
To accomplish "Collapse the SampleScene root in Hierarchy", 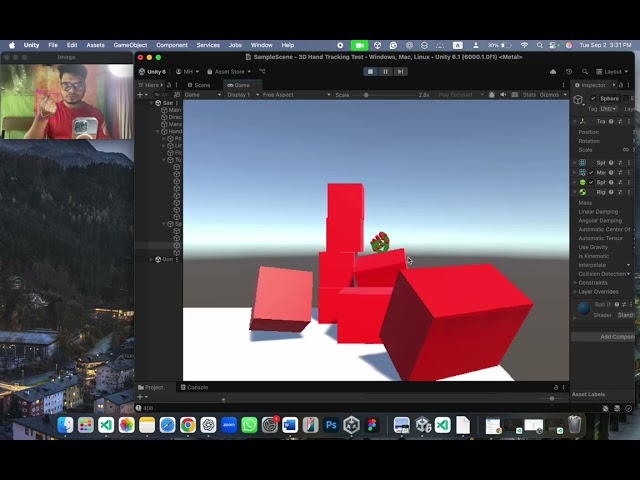I will coord(151,103).
